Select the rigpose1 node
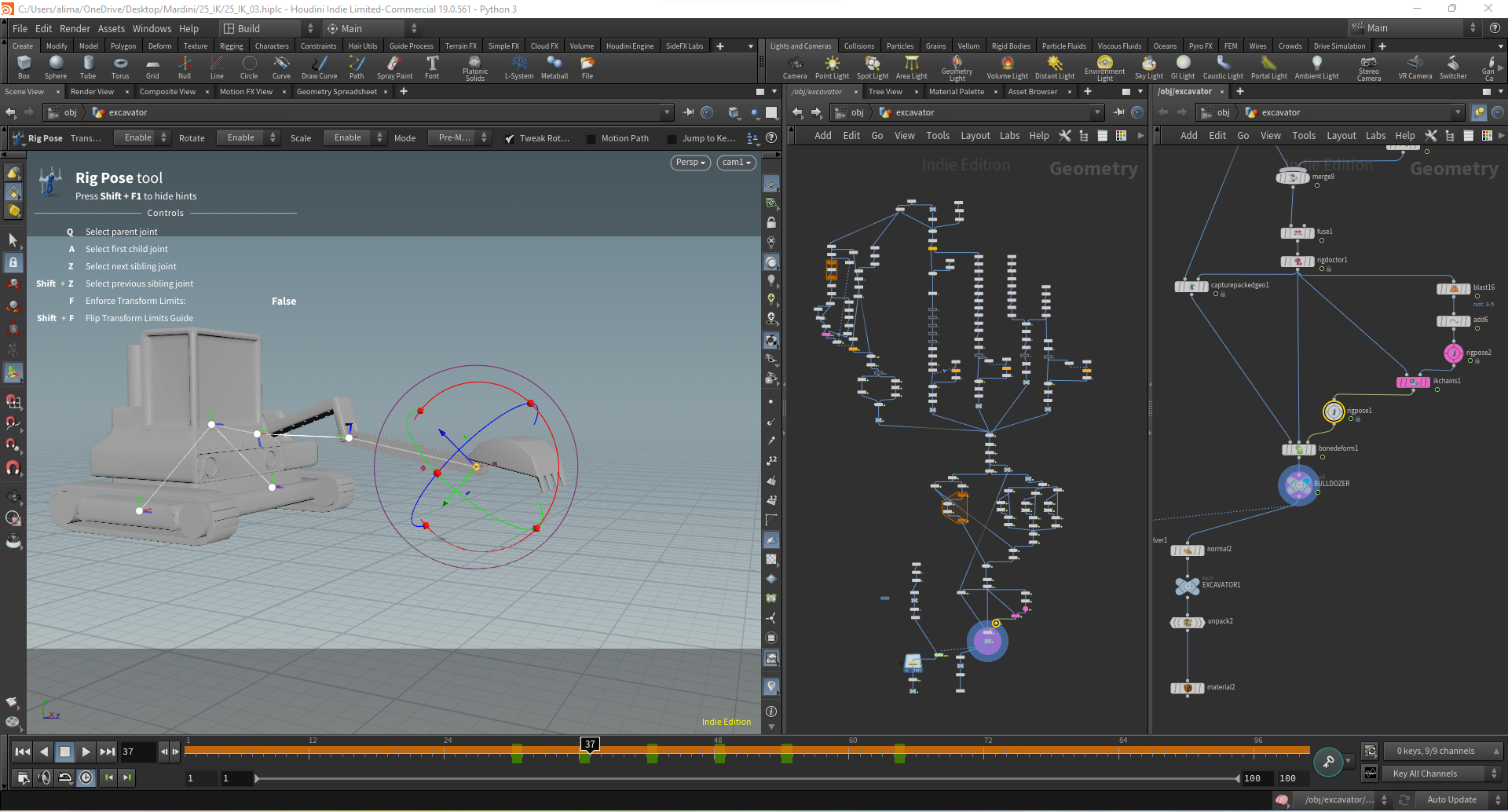Viewport: 1508px width, 812px height. point(1334,411)
